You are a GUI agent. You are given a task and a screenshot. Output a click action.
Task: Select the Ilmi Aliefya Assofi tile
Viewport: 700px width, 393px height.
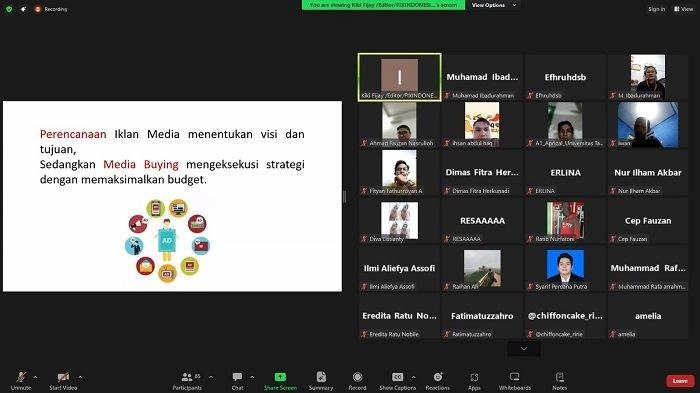(x=400, y=268)
